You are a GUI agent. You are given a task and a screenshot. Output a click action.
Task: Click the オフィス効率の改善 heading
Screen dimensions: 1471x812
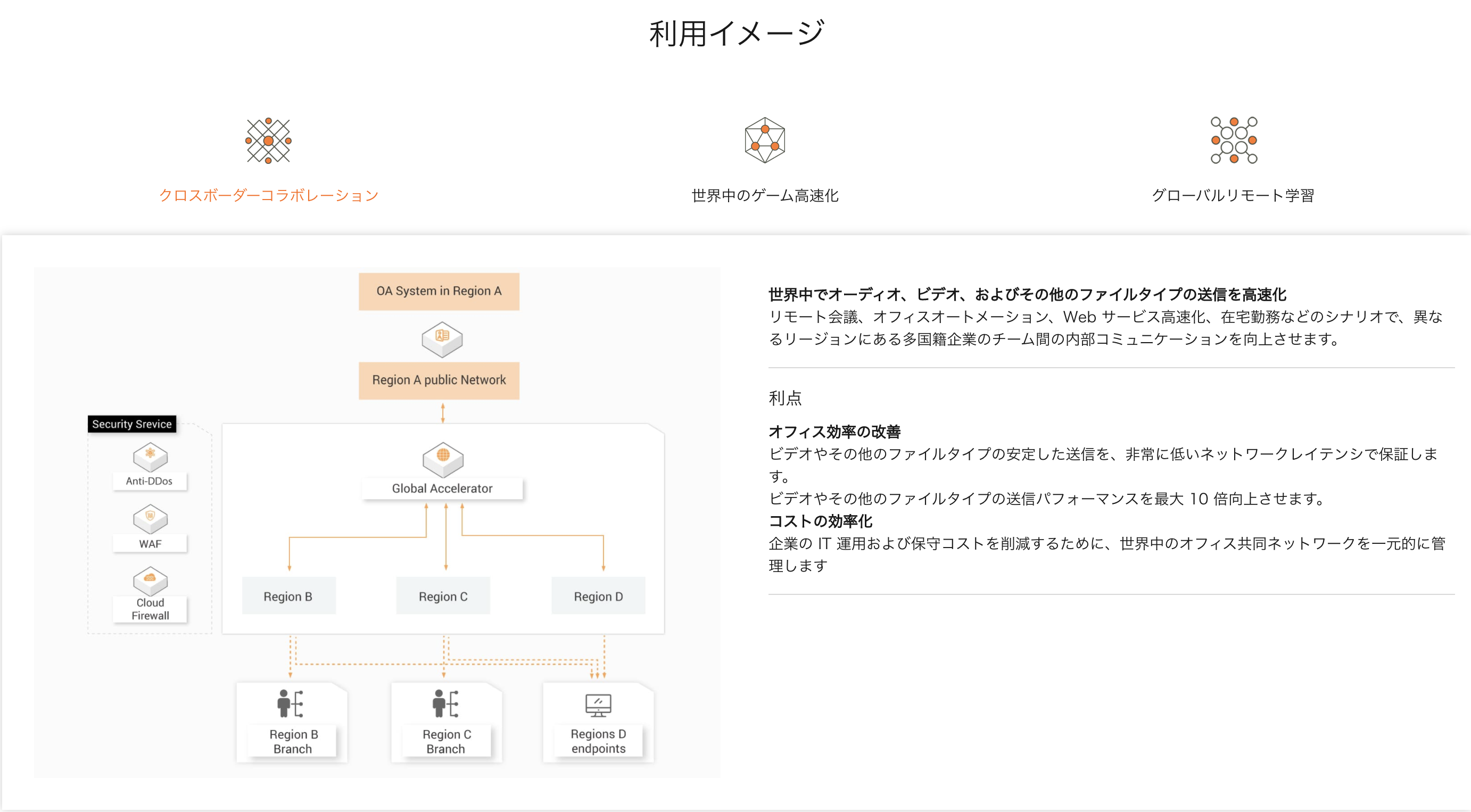click(x=834, y=432)
